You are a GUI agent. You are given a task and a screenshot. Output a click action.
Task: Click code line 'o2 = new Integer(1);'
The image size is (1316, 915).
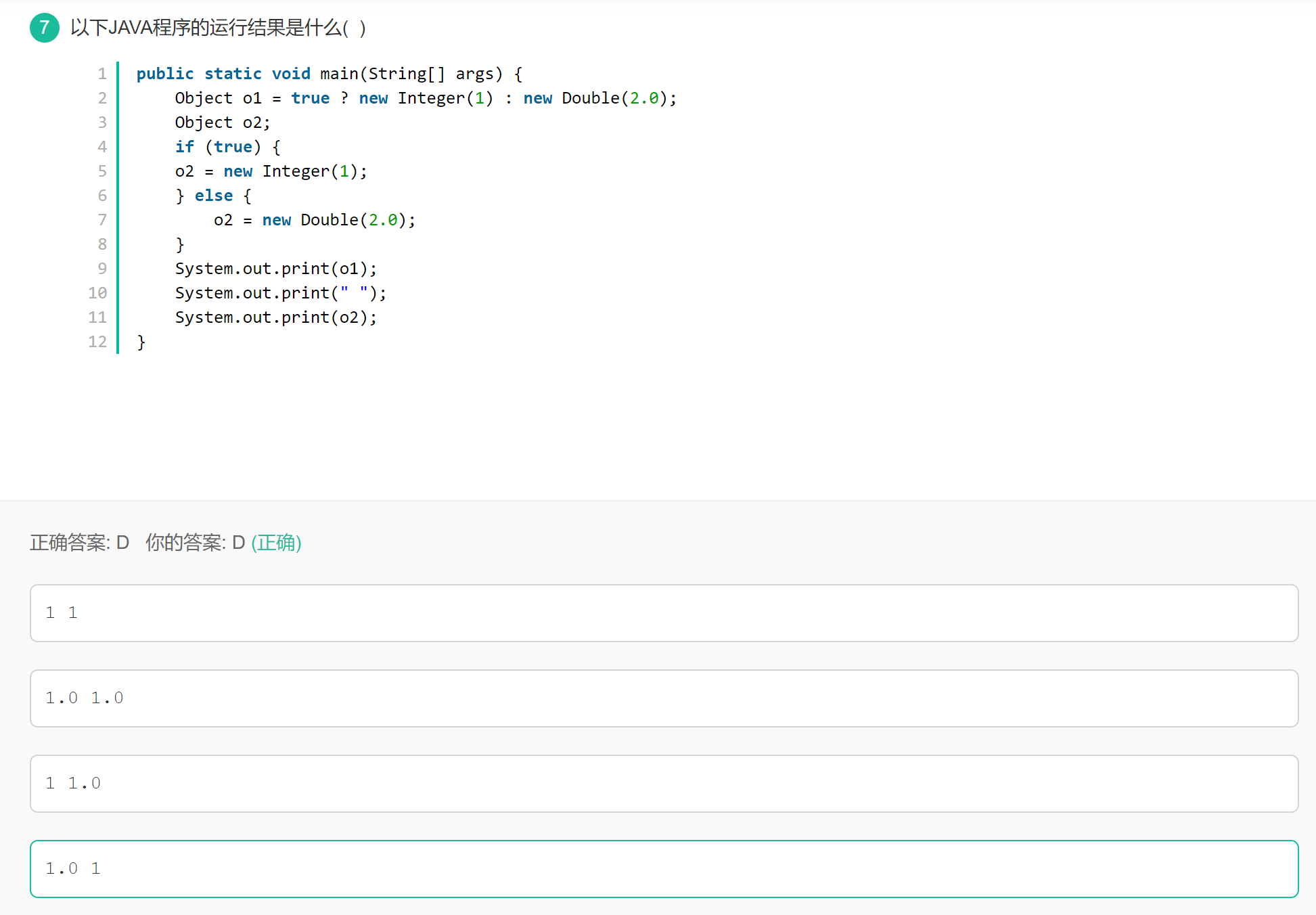coord(271,171)
